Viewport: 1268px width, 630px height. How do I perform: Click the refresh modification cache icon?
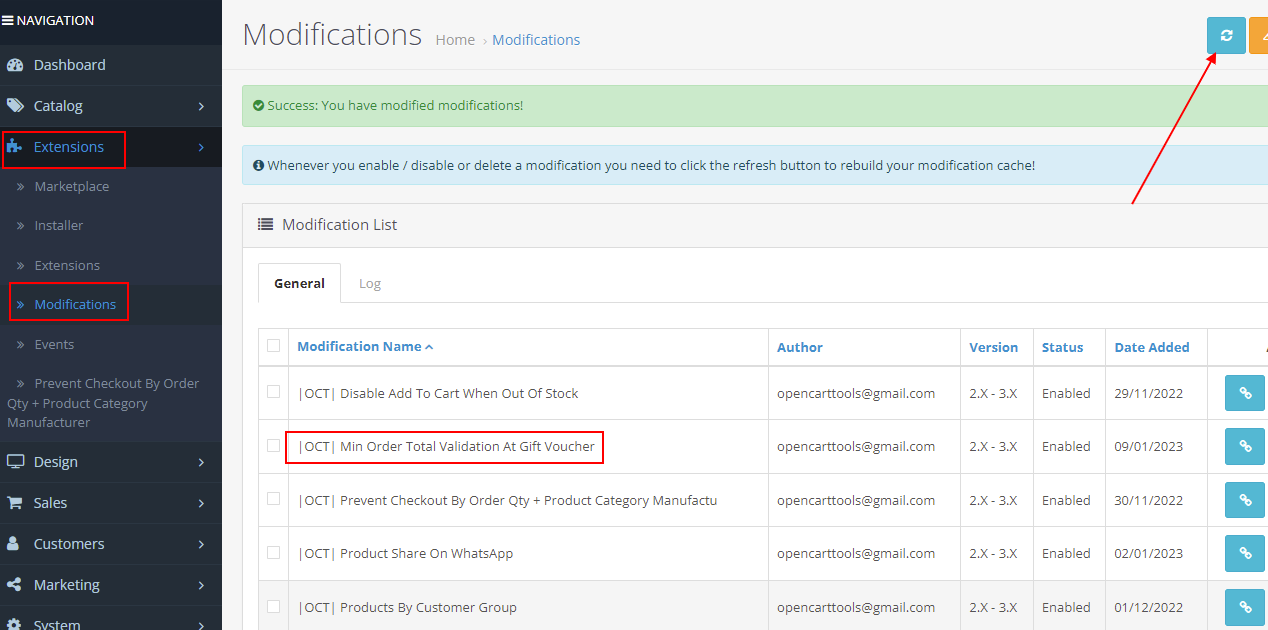pyautogui.click(x=1226, y=35)
